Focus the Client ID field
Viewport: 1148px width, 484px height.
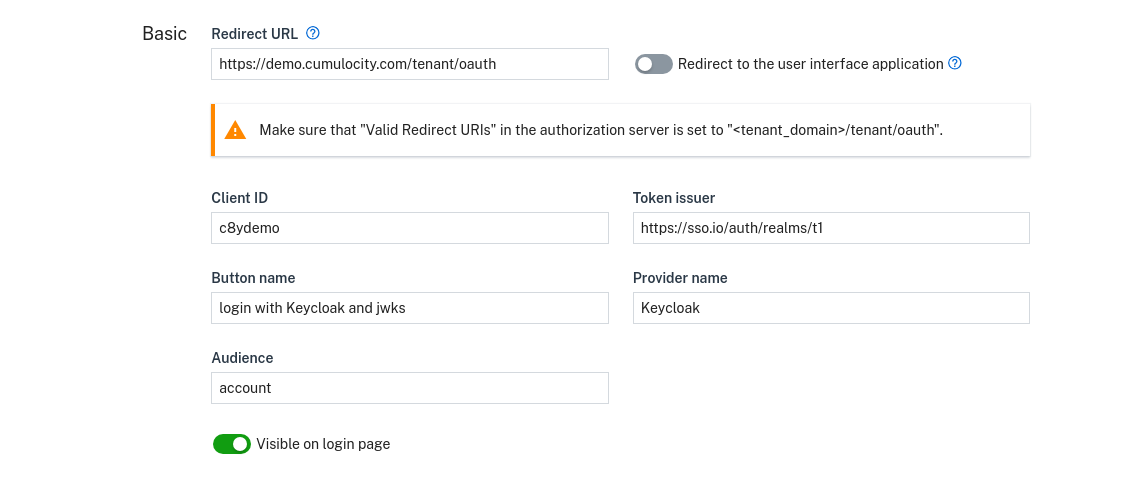coord(410,228)
